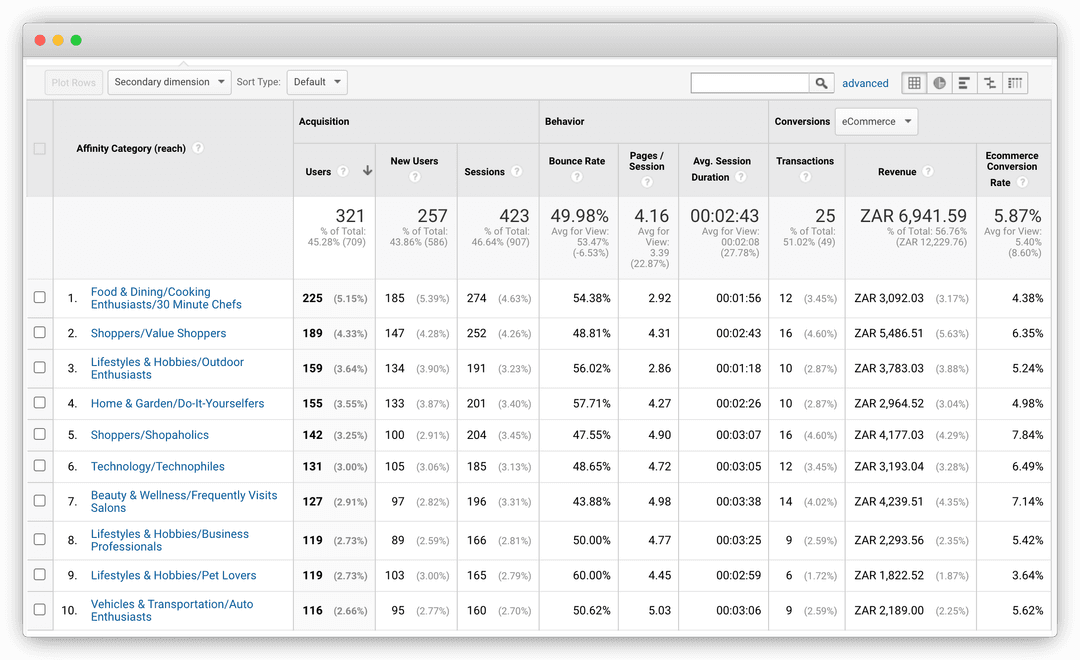Screen dimensions: 1080x660
Task: Sort by the Sessions column header
Action: [x=484, y=172]
